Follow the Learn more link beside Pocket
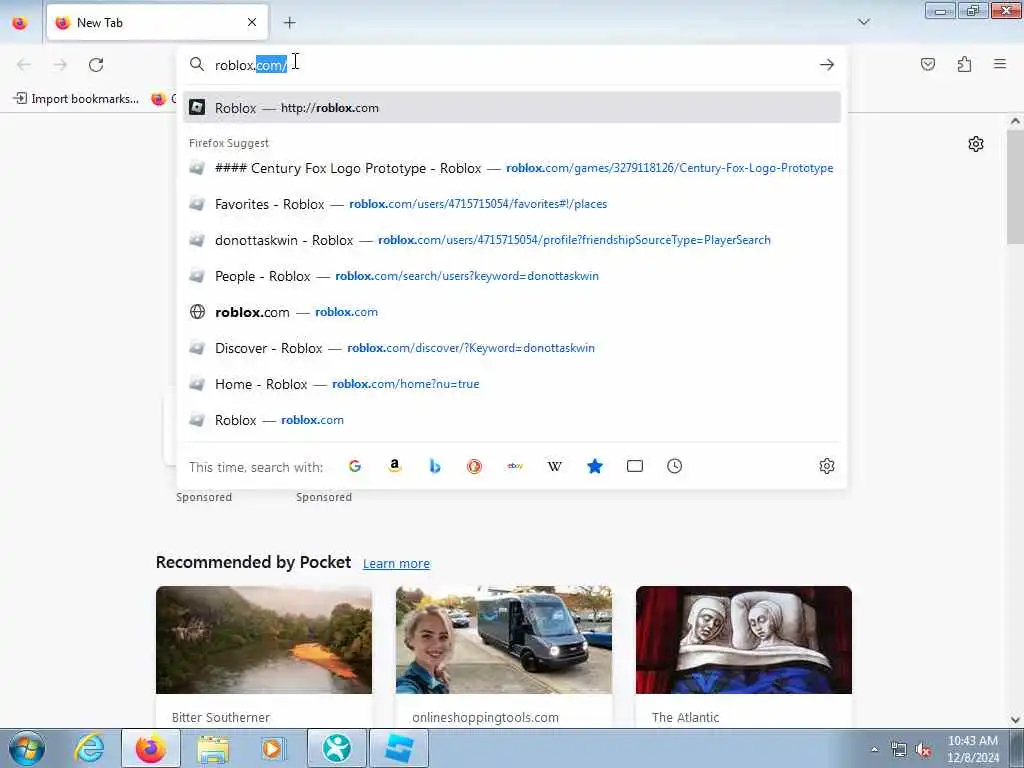This screenshot has height=768, width=1024. point(396,563)
